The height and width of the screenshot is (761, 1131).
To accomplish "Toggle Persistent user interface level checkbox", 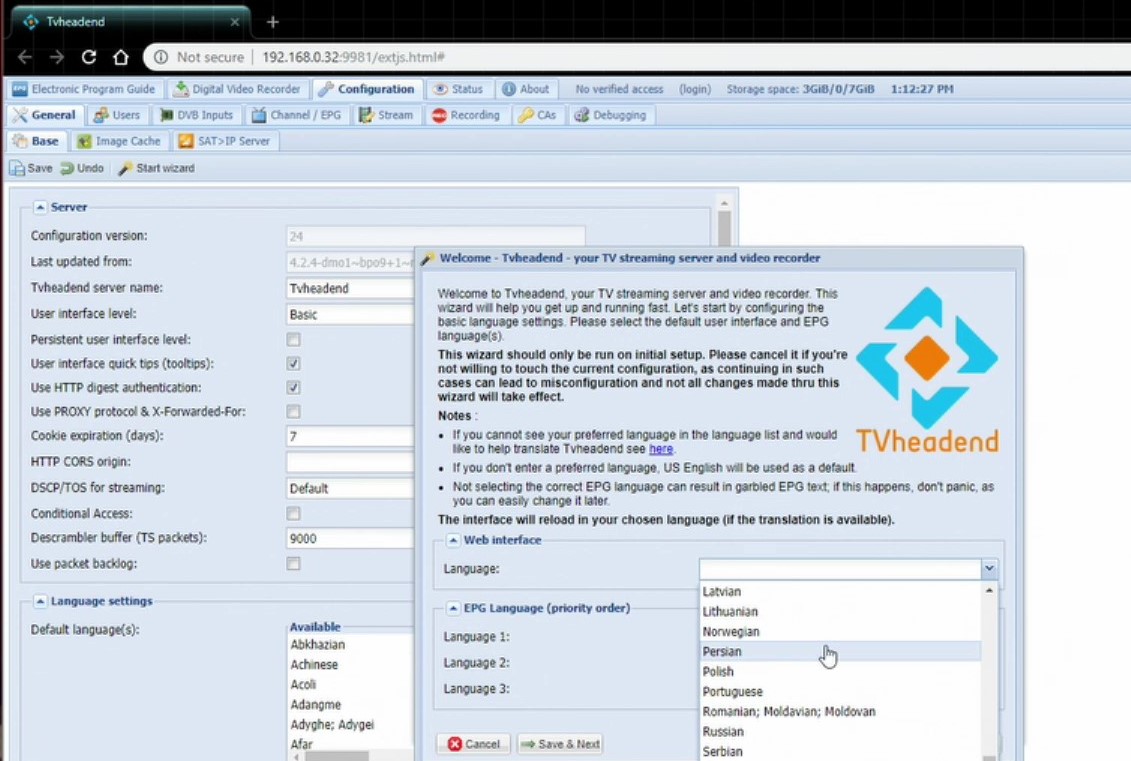I will (x=294, y=340).
